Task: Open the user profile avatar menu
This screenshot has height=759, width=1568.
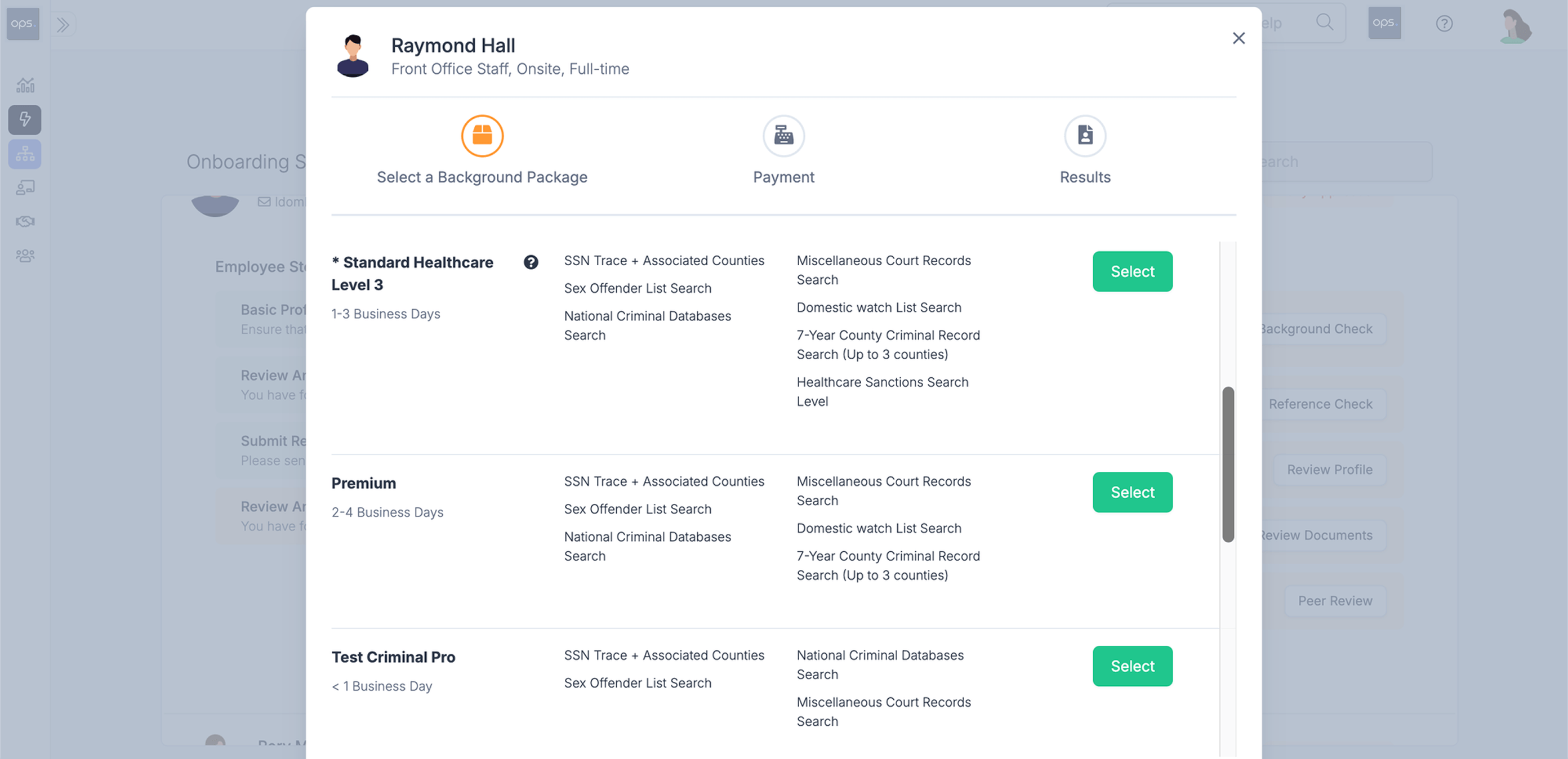Action: click(x=1516, y=25)
